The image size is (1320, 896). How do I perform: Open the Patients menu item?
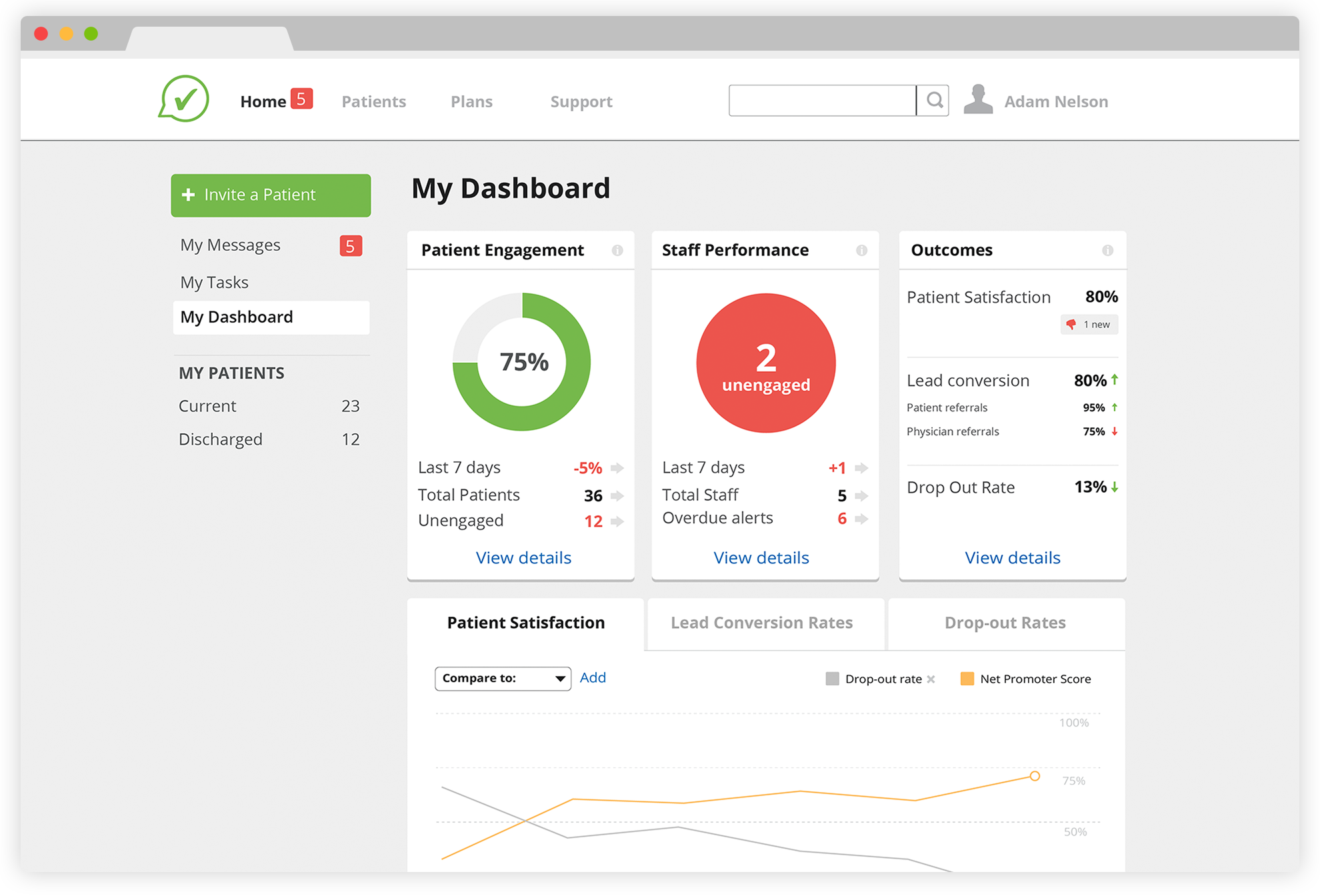click(x=373, y=102)
